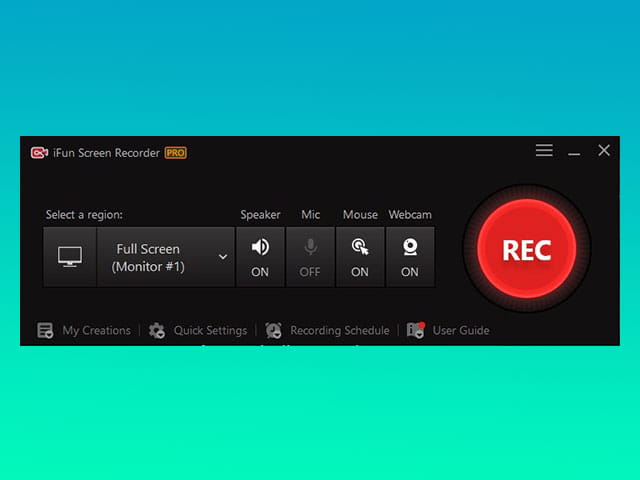The width and height of the screenshot is (640, 480).
Task: Start recording with the REC button
Action: 527,249
